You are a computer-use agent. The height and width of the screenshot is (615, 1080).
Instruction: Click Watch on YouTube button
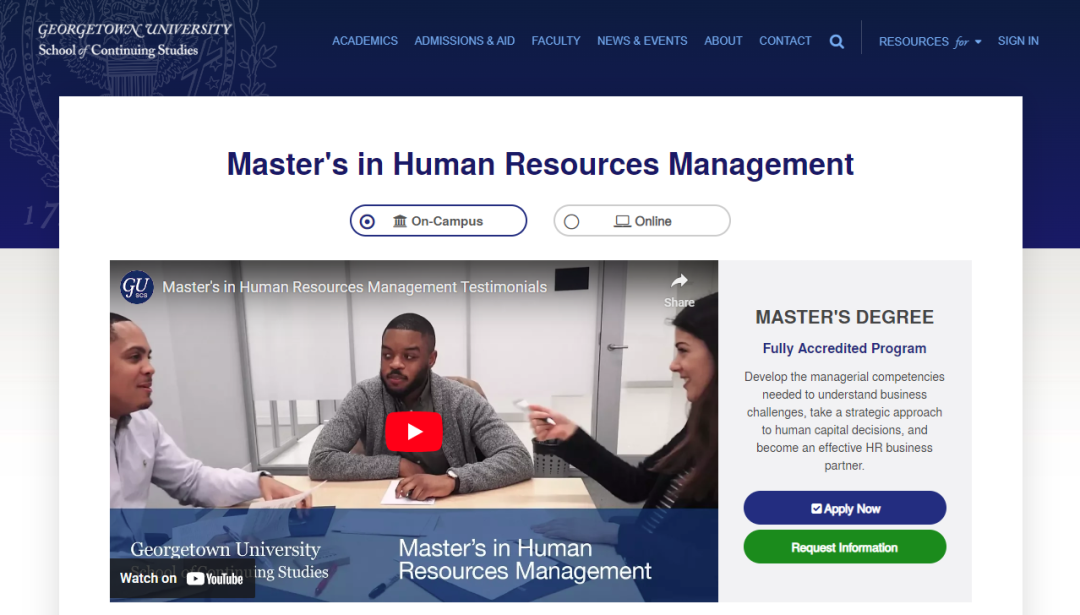tap(182, 578)
